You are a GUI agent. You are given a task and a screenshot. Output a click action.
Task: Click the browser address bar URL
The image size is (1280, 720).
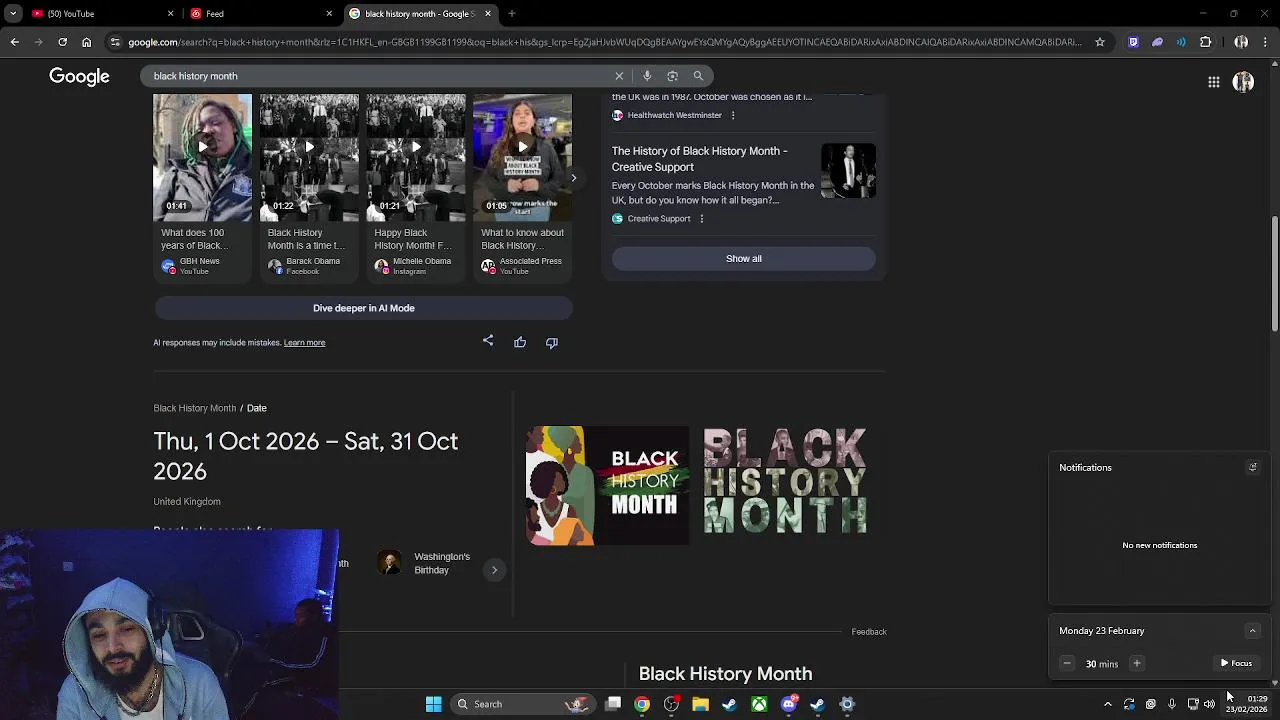pos(605,42)
